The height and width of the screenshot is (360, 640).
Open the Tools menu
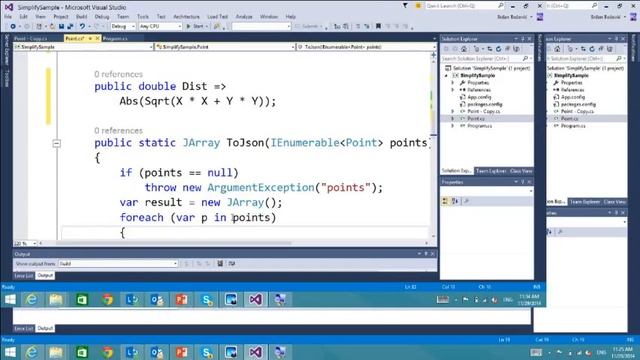point(143,17)
